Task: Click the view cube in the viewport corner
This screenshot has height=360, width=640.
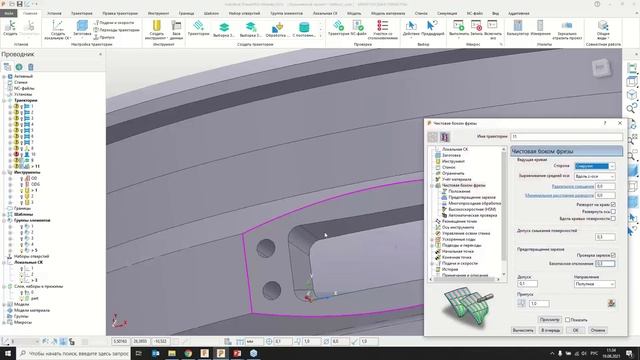Action: [x=601, y=68]
